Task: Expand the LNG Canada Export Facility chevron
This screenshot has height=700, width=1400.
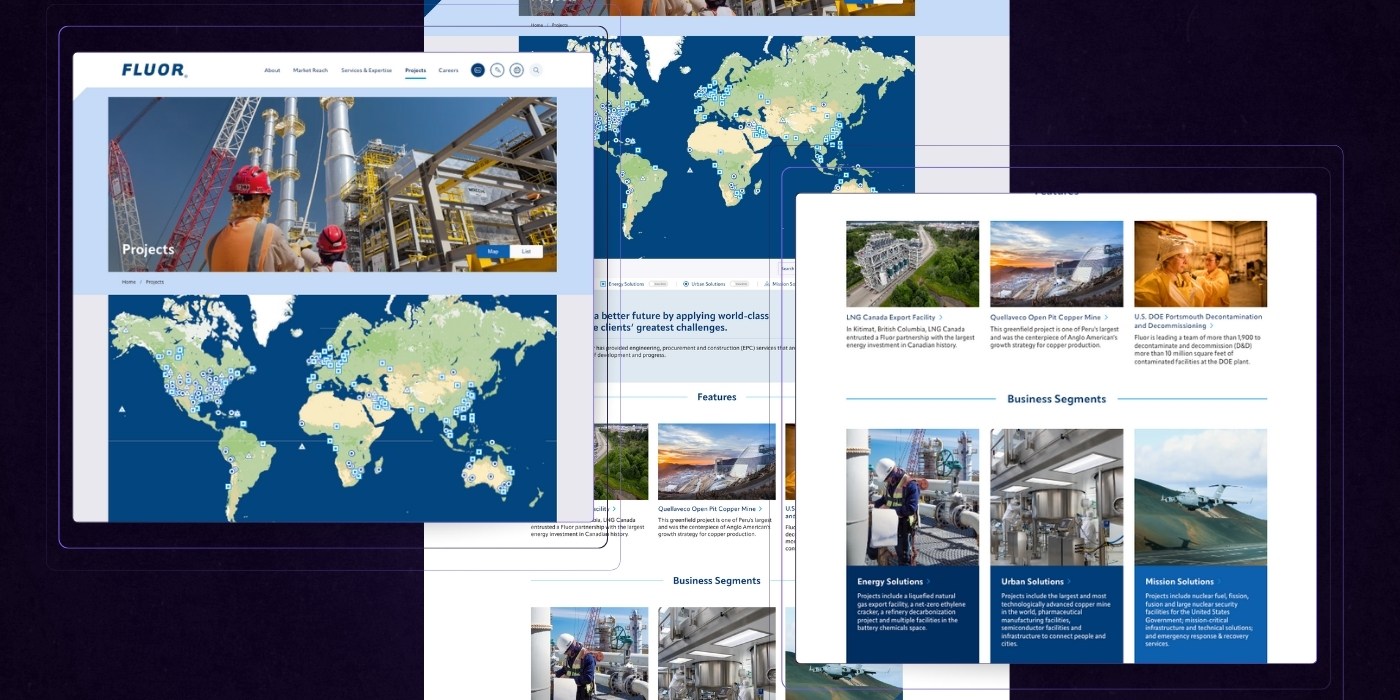Action: pos(940,318)
